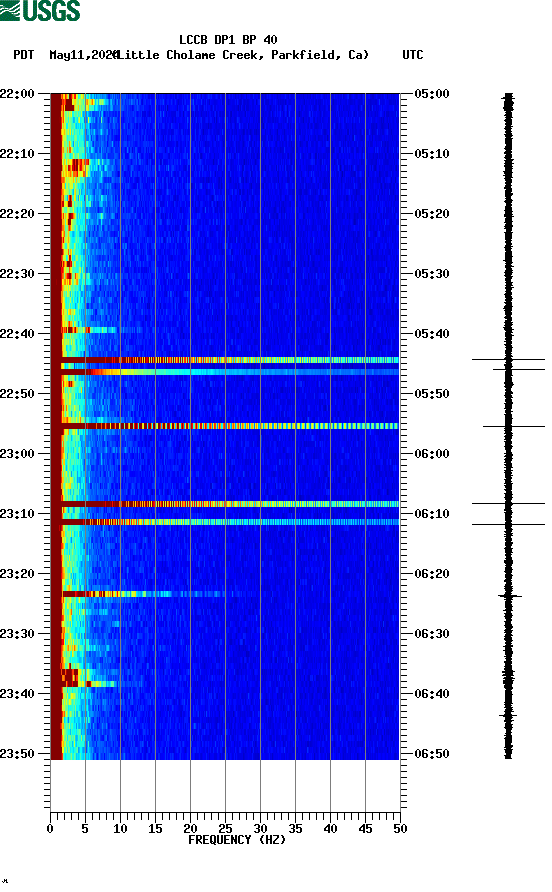
Task: Click the '05:50' UTC time label
Action: click(432, 394)
